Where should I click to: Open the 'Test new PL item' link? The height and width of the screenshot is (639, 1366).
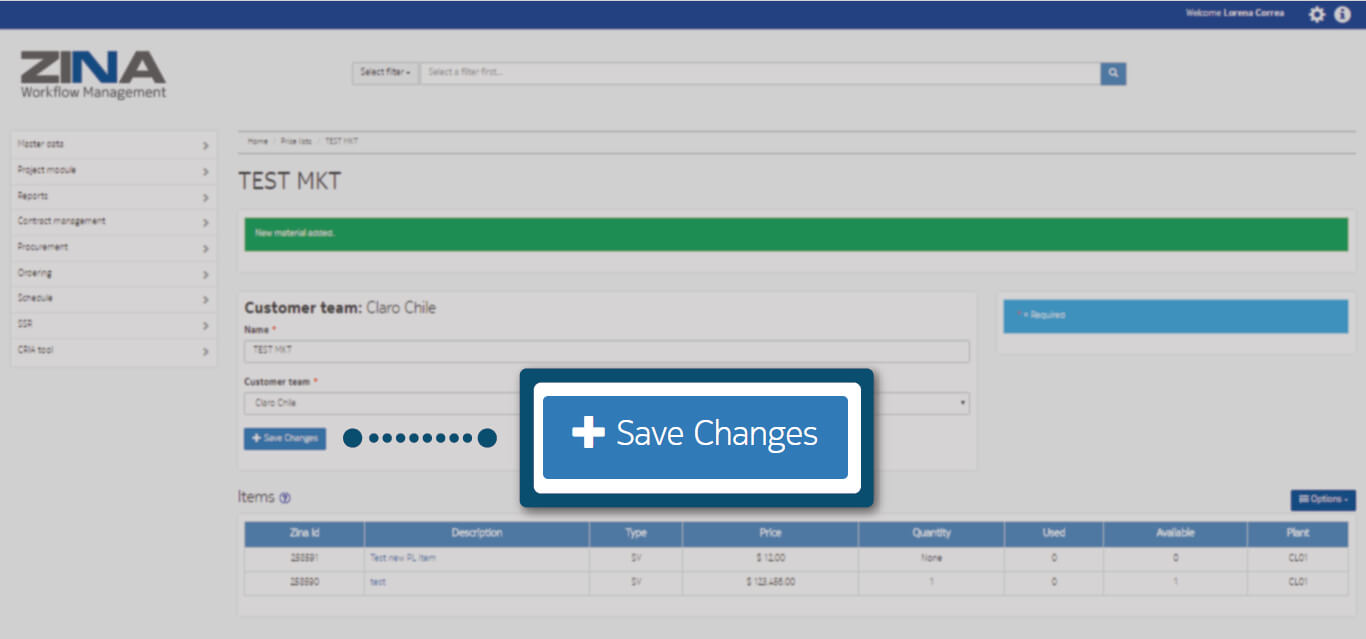click(403, 558)
